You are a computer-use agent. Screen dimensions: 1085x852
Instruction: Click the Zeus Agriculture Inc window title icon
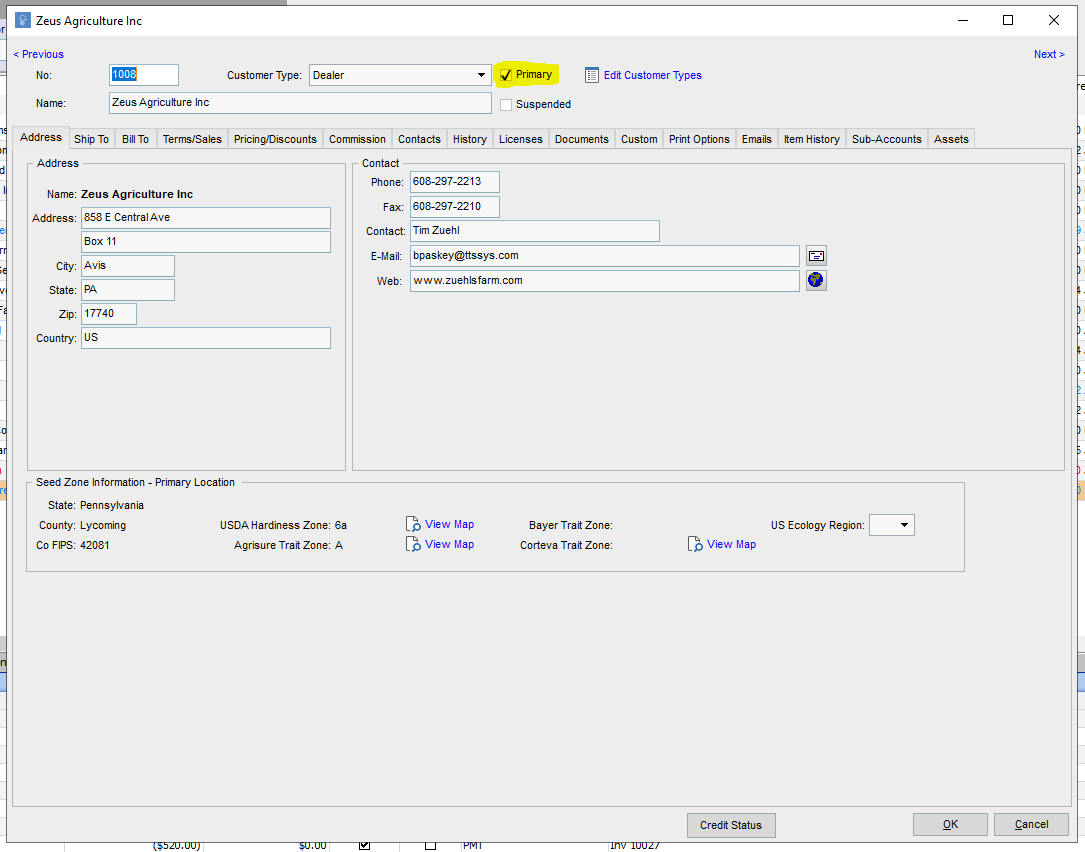(x=23, y=20)
